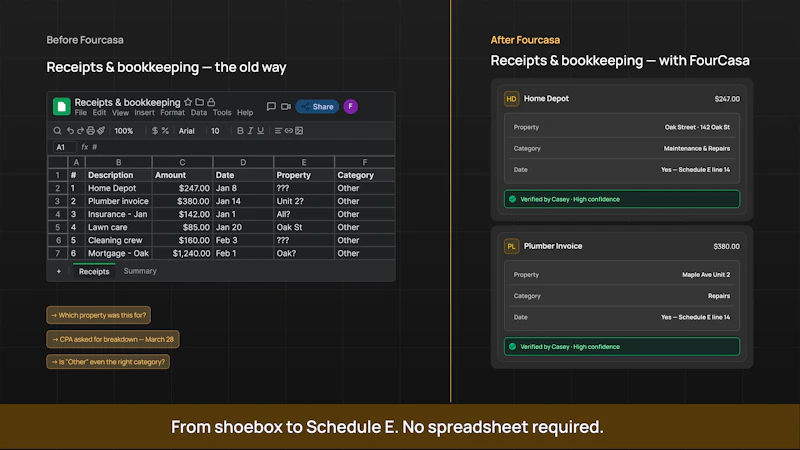
Task: Open the Data menu
Action: [x=199, y=113]
